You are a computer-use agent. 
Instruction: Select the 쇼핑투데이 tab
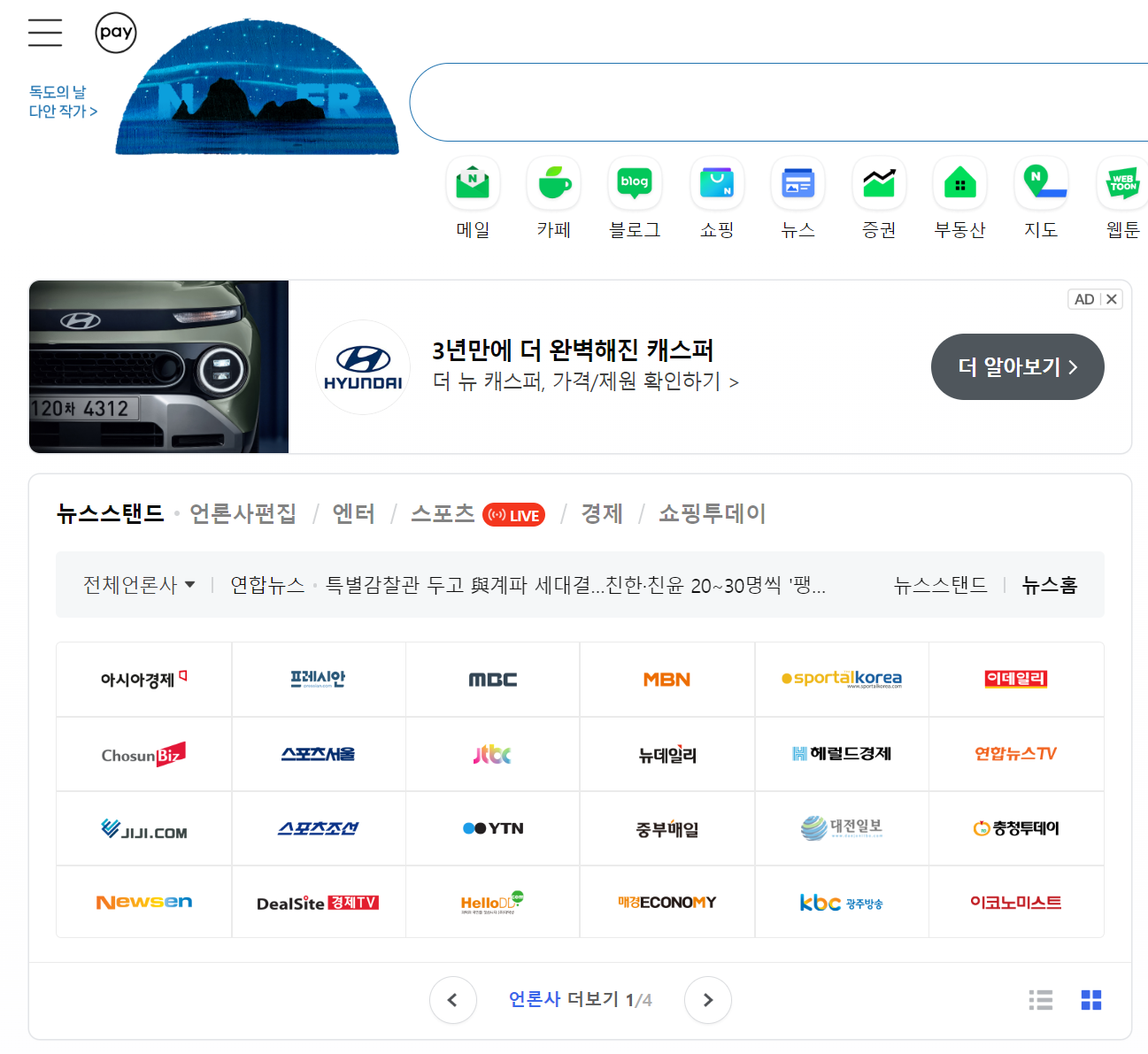713,513
